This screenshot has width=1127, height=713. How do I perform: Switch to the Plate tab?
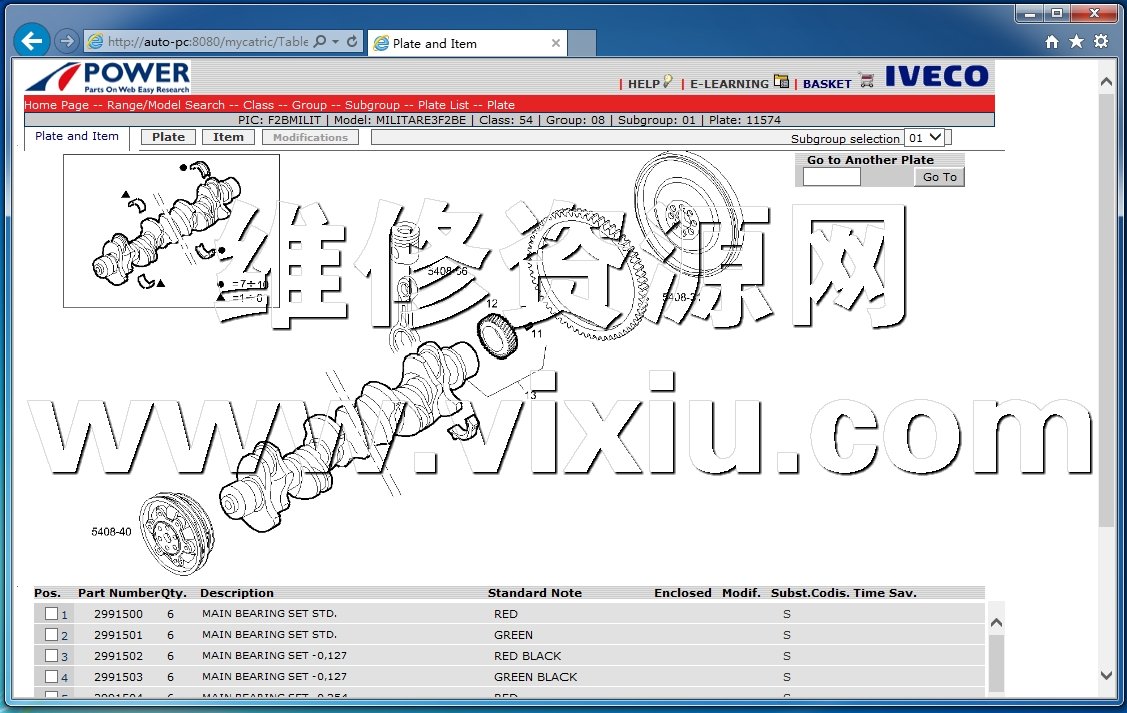168,137
